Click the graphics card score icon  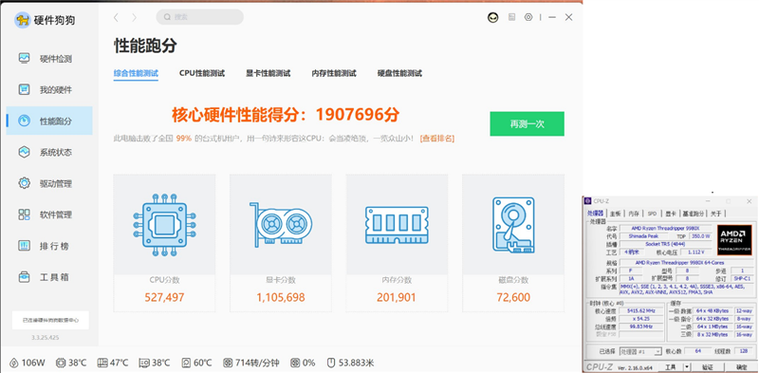(x=281, y=225)
